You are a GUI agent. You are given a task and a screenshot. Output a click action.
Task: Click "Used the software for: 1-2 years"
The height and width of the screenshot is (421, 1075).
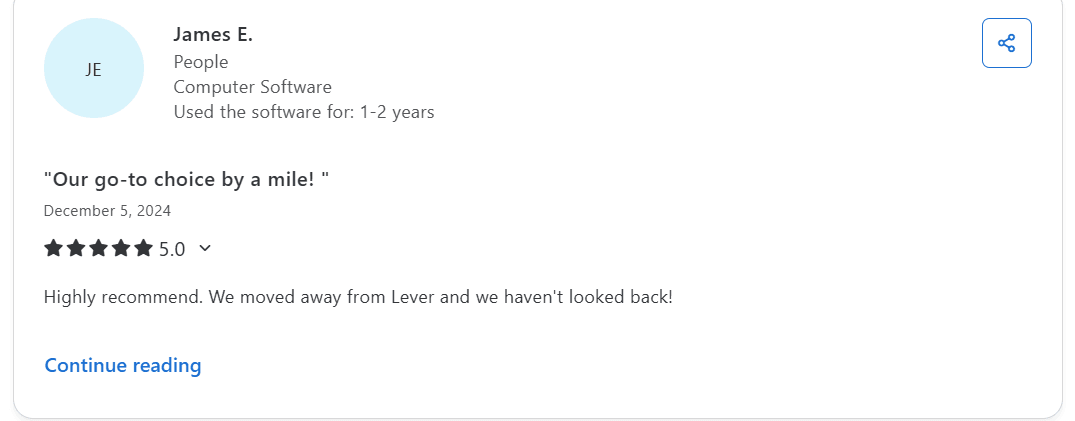[x=304, y=112]
